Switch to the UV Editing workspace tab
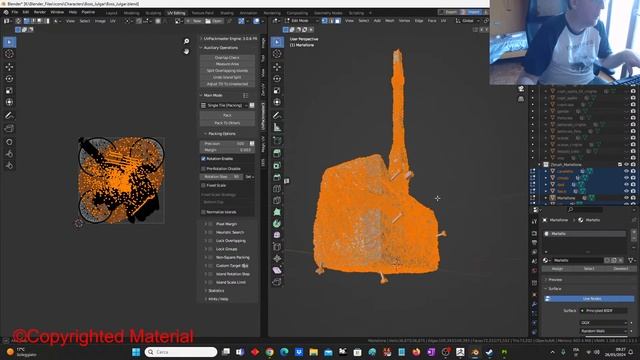 point(176,13)
